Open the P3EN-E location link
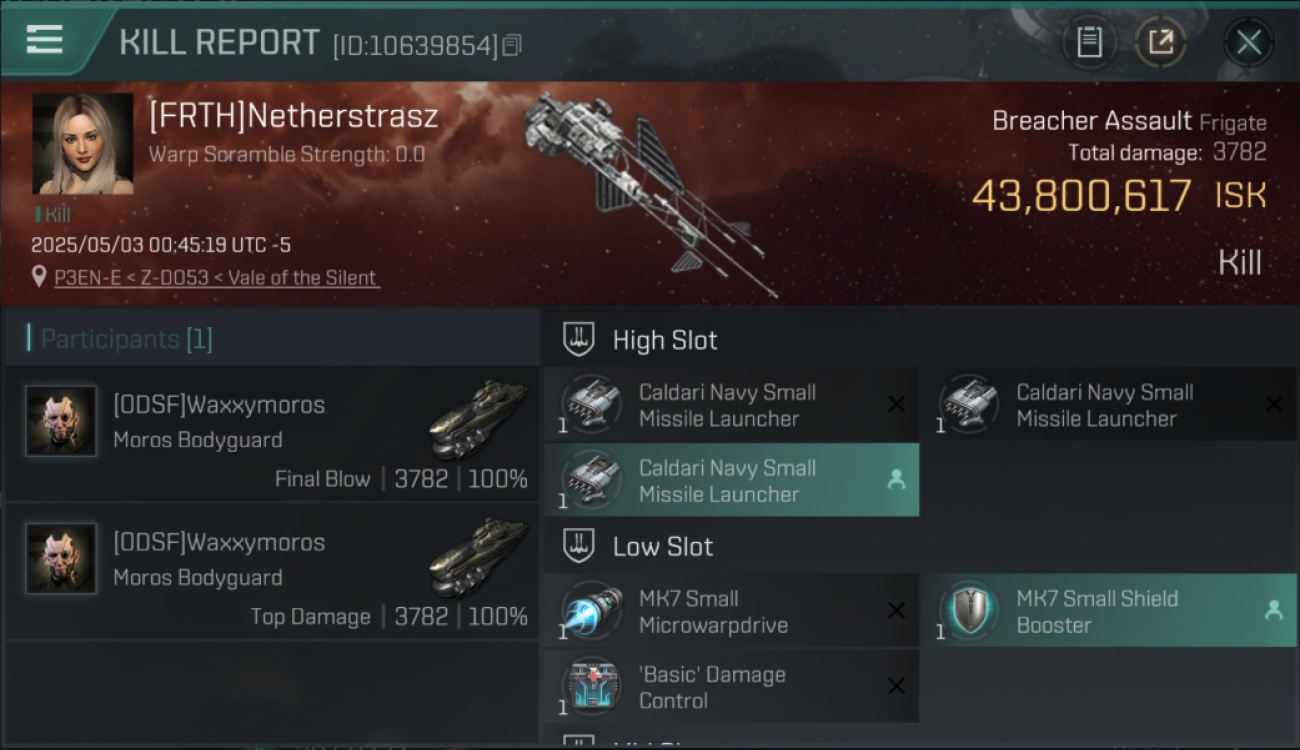The image size is (1300, 750). (216, 278)
